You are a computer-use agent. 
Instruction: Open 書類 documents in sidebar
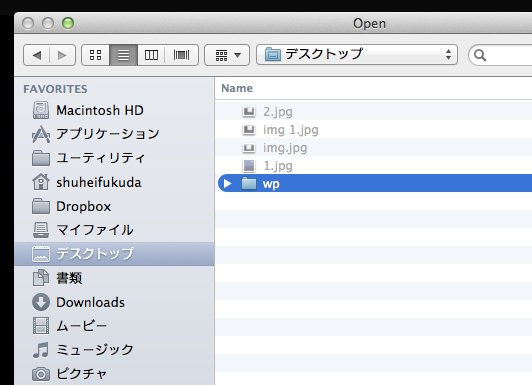coord(114,278)
